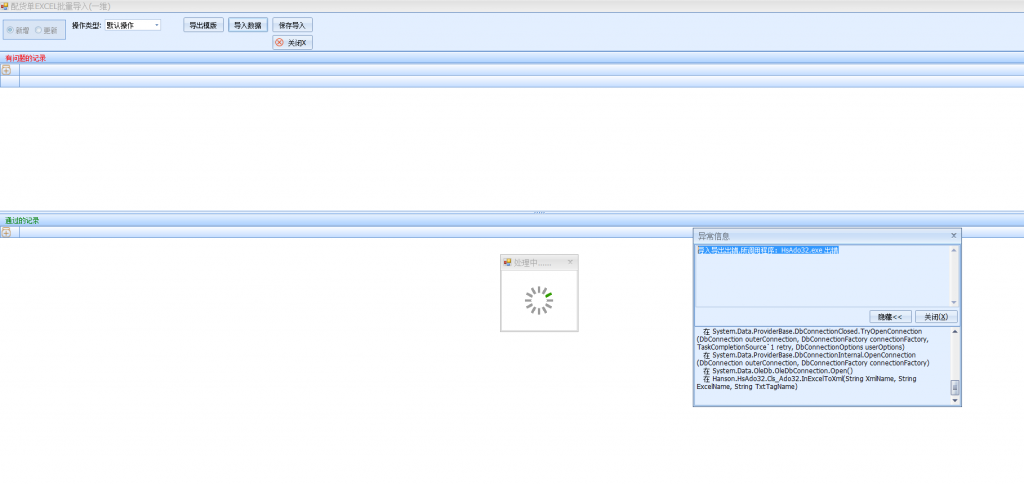Image resolution: width=1024 pixels, height=486 pixels.
Task: Select the 新增 radio button
Action: [18, 30]
